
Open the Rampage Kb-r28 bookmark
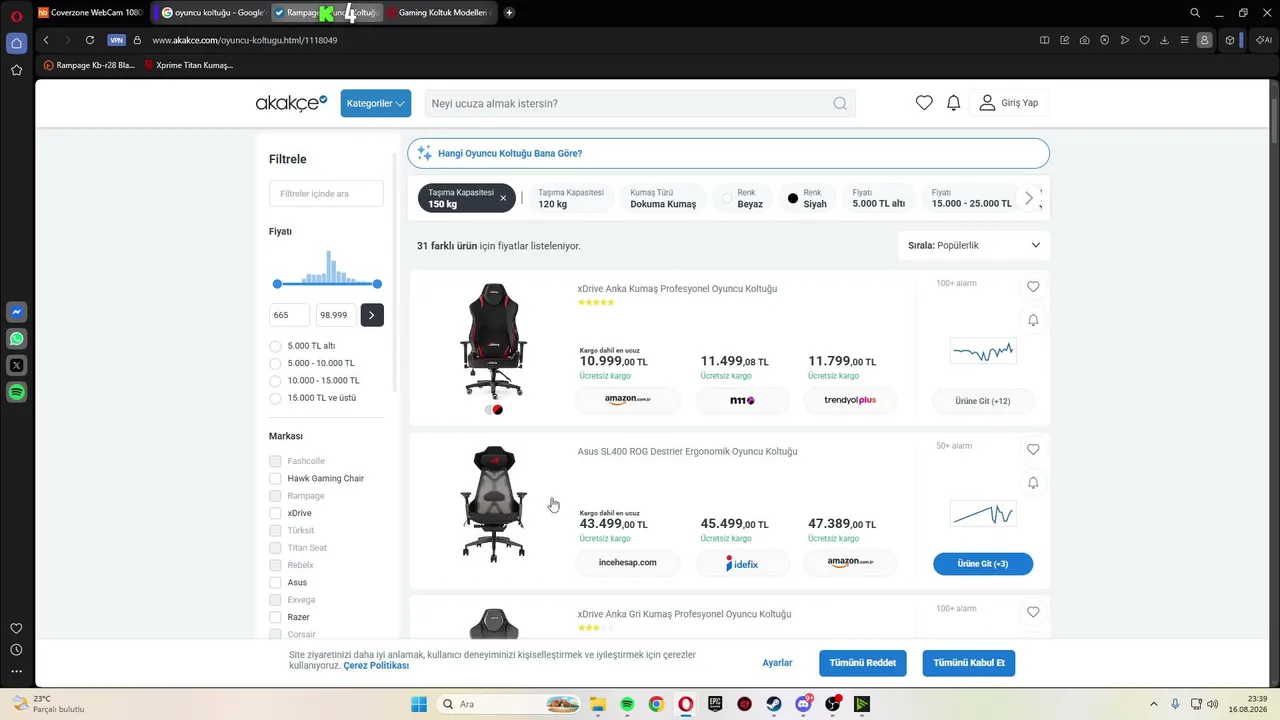click(x=89, y=65)
